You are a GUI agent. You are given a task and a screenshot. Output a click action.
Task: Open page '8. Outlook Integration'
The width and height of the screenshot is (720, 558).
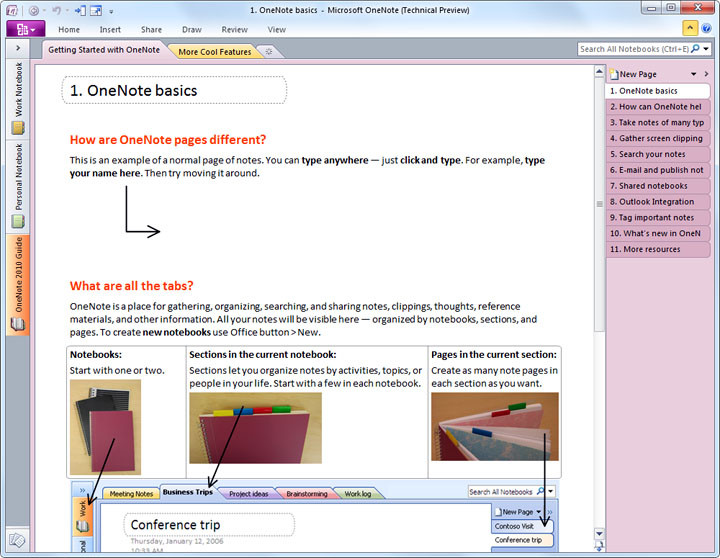(x=658, y=202)
